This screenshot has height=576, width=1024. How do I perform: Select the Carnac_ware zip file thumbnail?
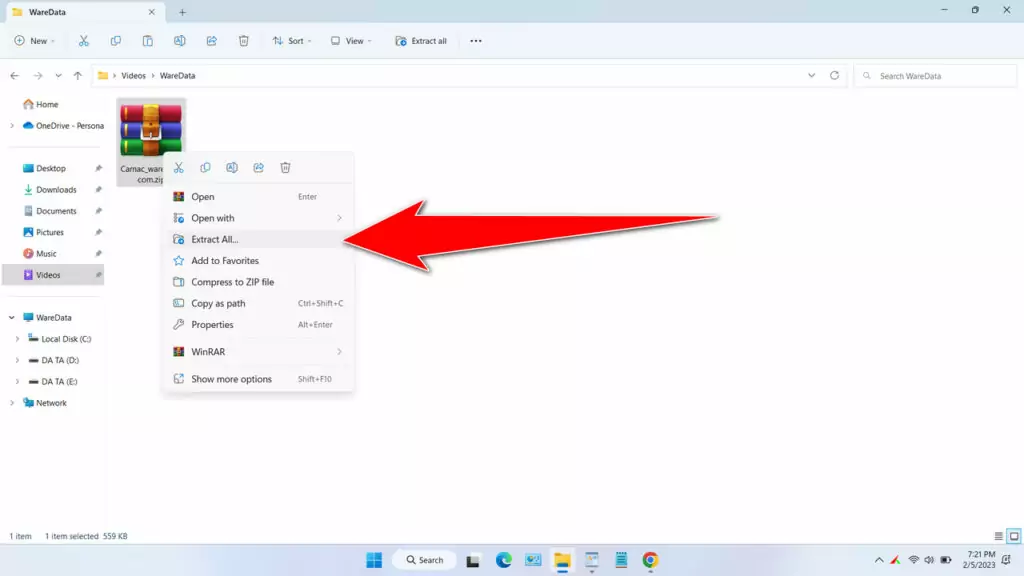tap(151, 130)
